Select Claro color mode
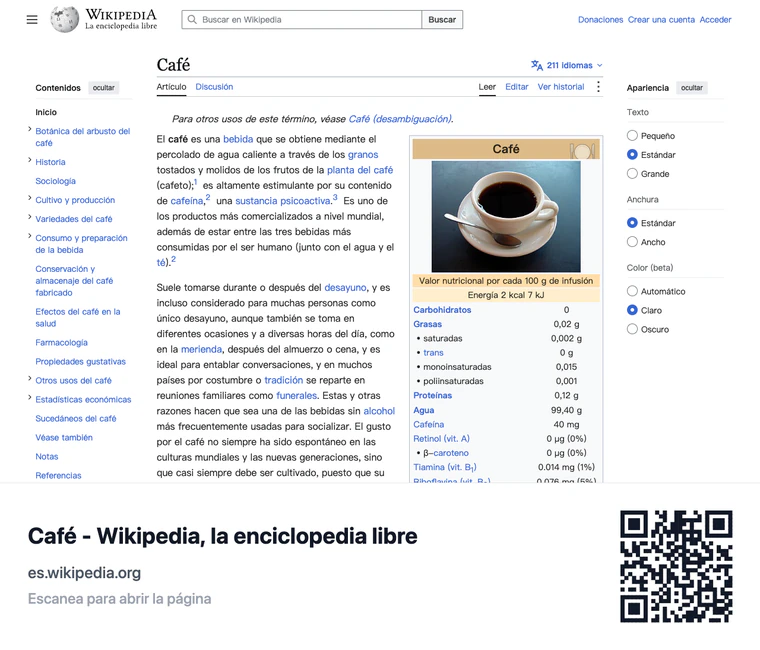The image size is (760, 650). (x=632, y=310)
